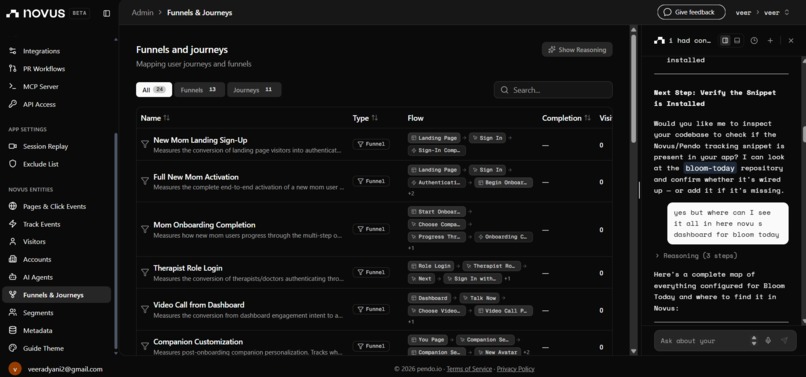Click funnel icon beside Therapist Role Login
Viewport: 806px width, 377px height.
click(145, 273)
